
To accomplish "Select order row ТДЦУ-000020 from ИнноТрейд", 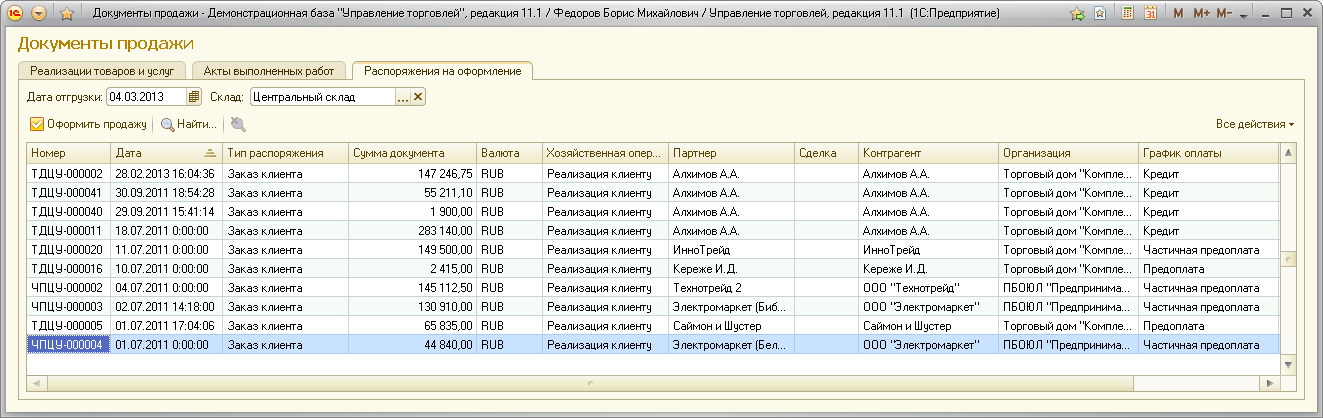I will pos(67,250).
